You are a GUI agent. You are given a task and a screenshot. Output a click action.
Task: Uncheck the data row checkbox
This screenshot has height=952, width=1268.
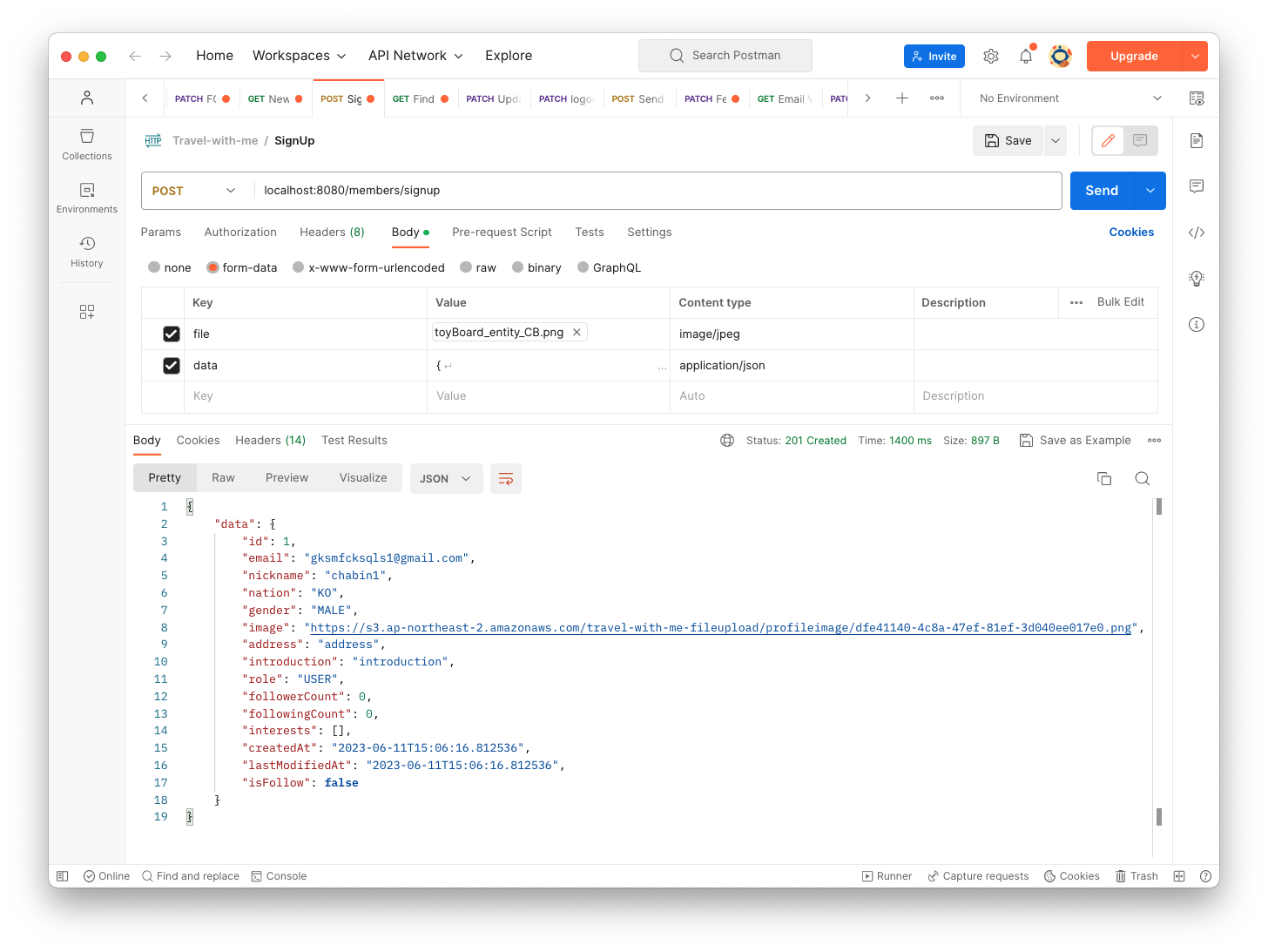pyautogui.click(x=172, y=366)
